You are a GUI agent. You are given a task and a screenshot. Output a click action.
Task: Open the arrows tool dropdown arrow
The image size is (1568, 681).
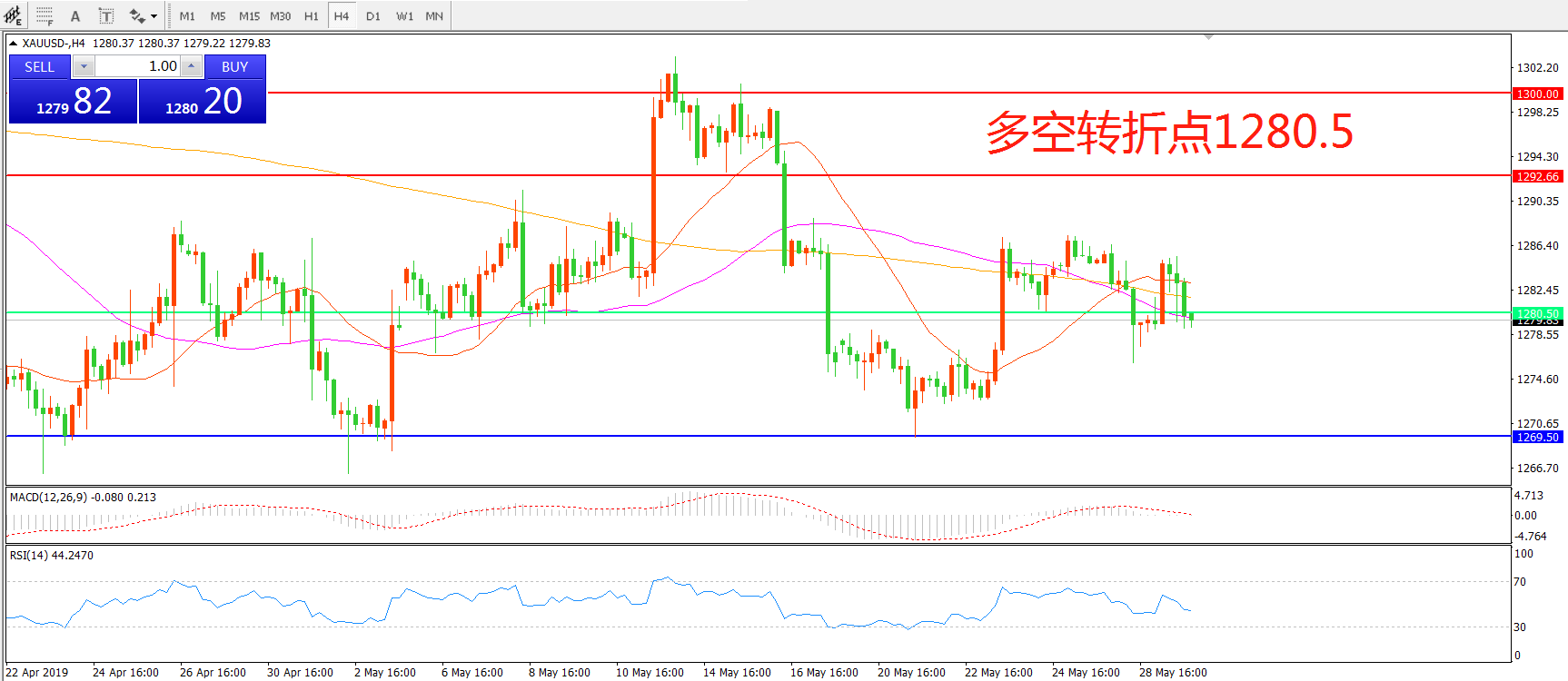click(x=154, y=16)
